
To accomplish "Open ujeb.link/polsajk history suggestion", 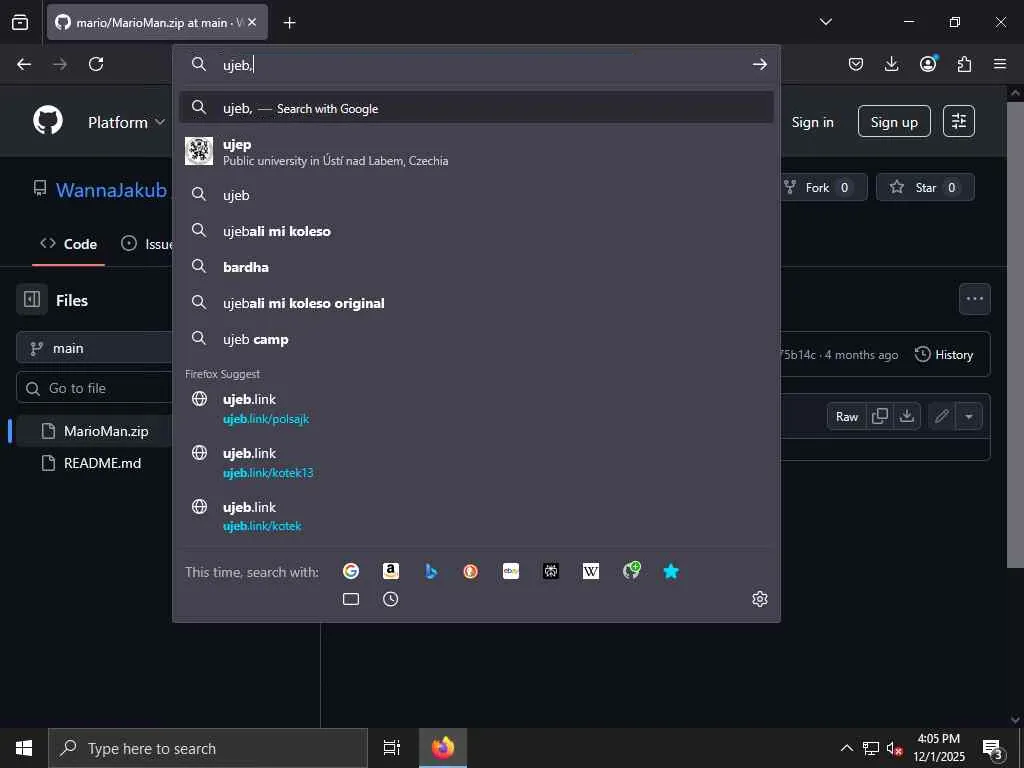I will point(476,408).
